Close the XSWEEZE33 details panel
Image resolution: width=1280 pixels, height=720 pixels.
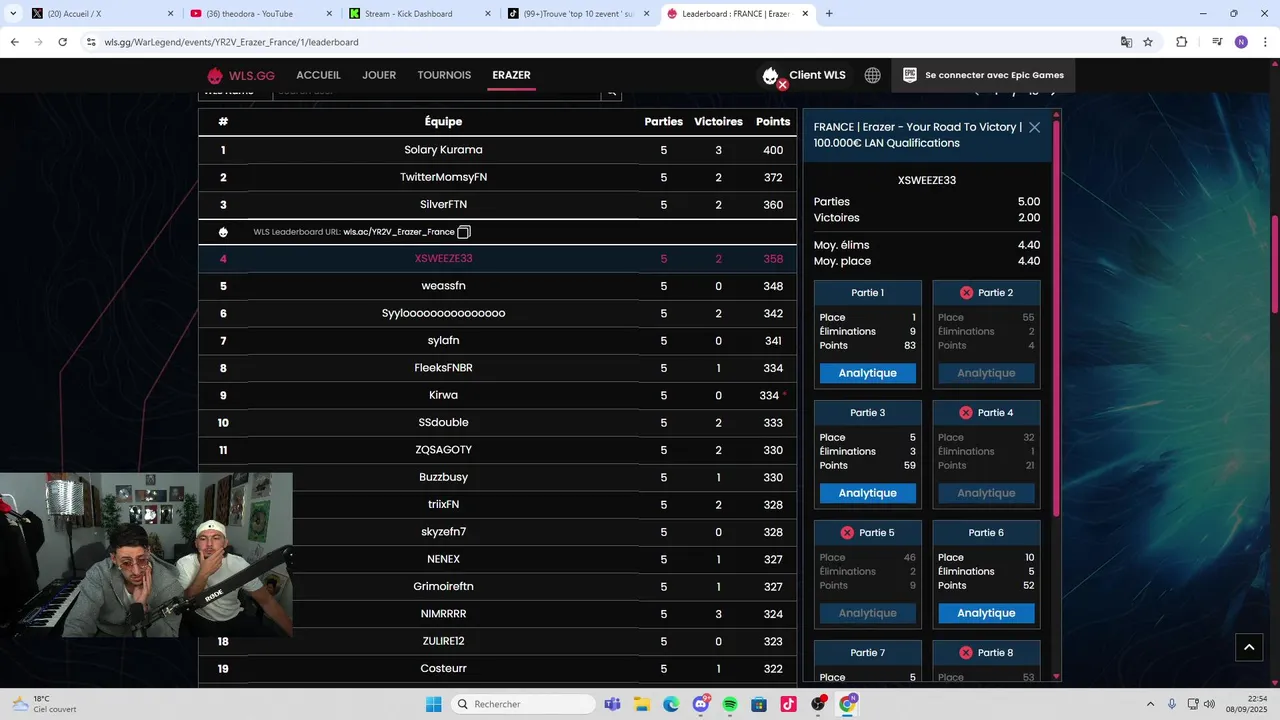1034,127
